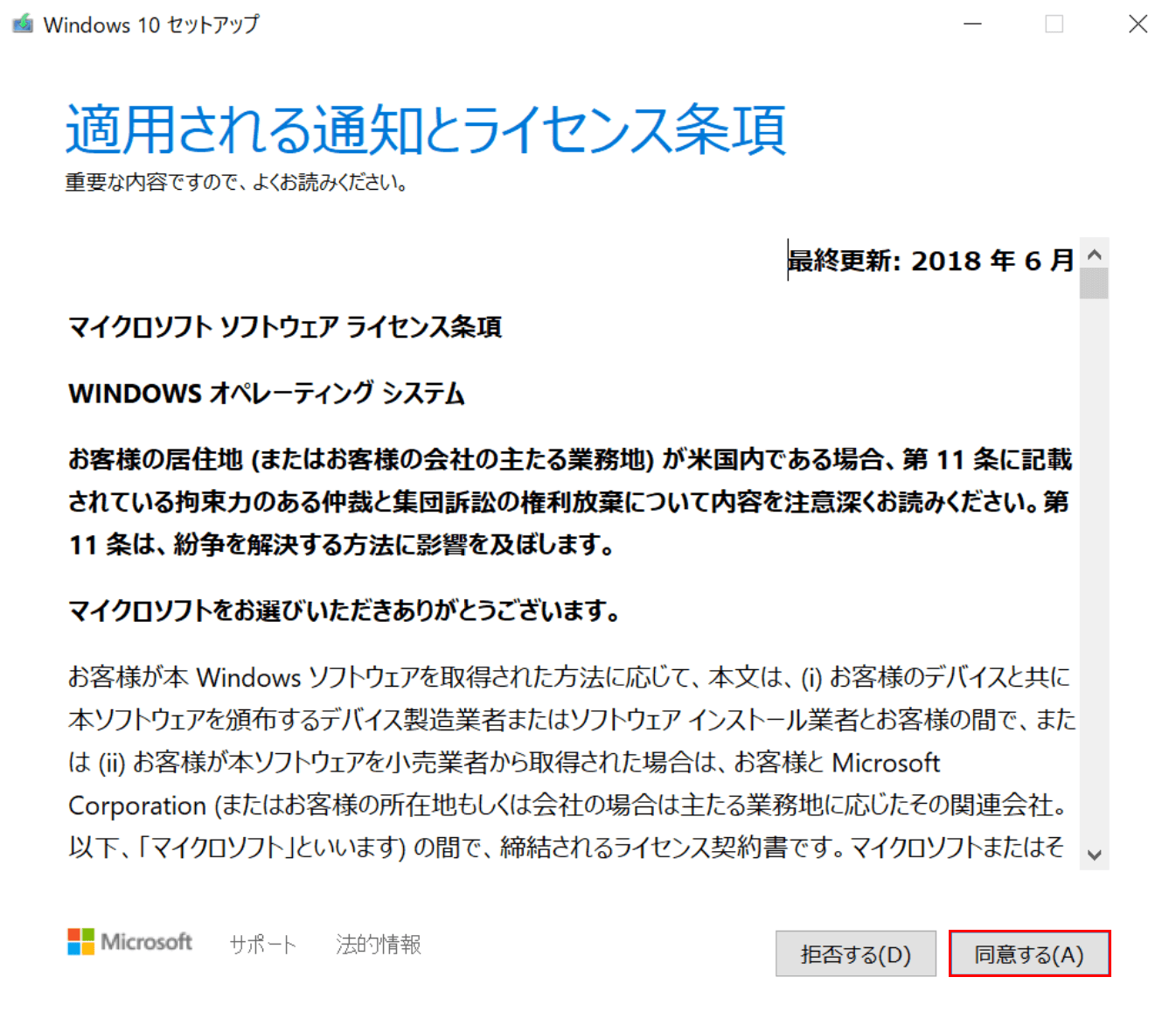Image resolution: width=1176 pixels, height=1019 pixels.
Task: Close the Windows 10 セットアップ window
Action: [x=1138, y=24]
